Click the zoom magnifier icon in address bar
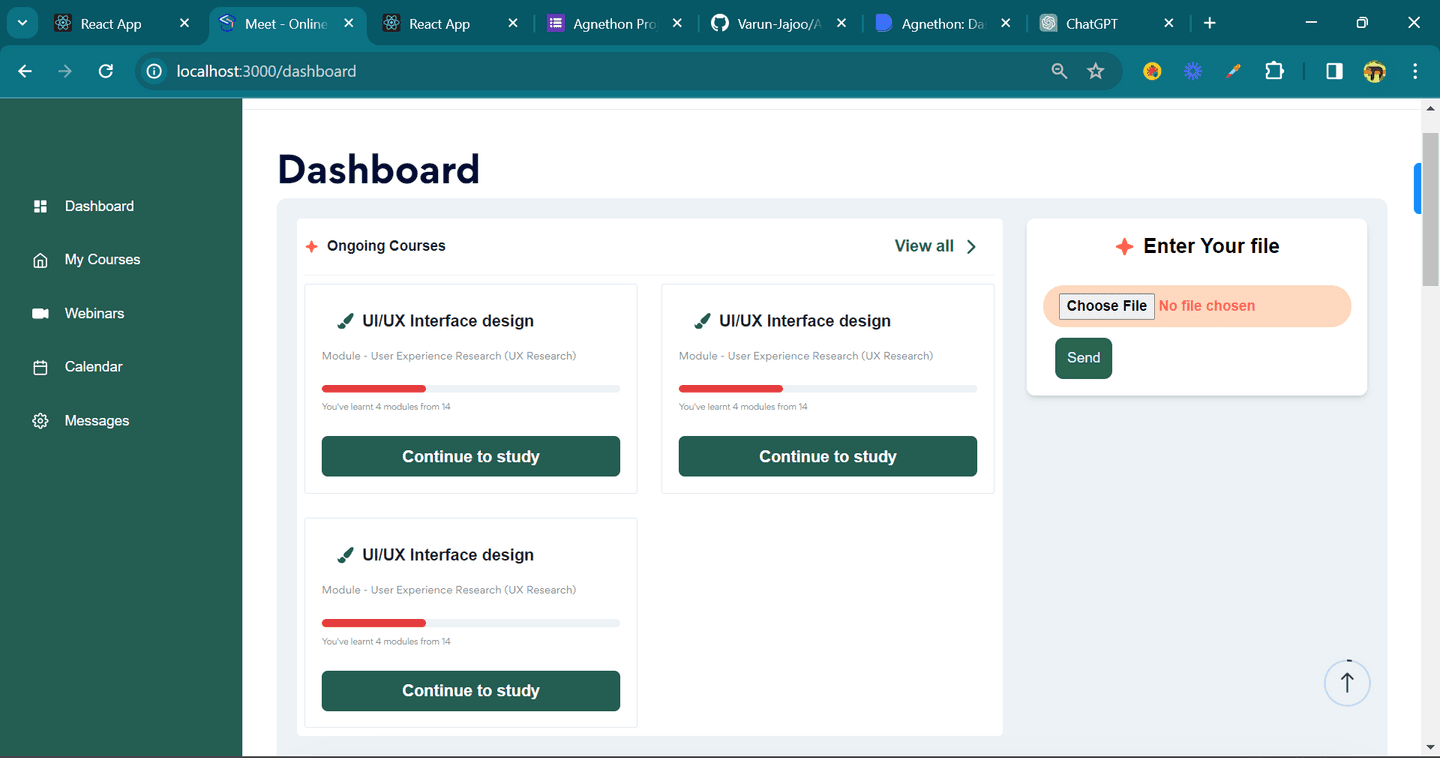 click(x=1059, y=71)
